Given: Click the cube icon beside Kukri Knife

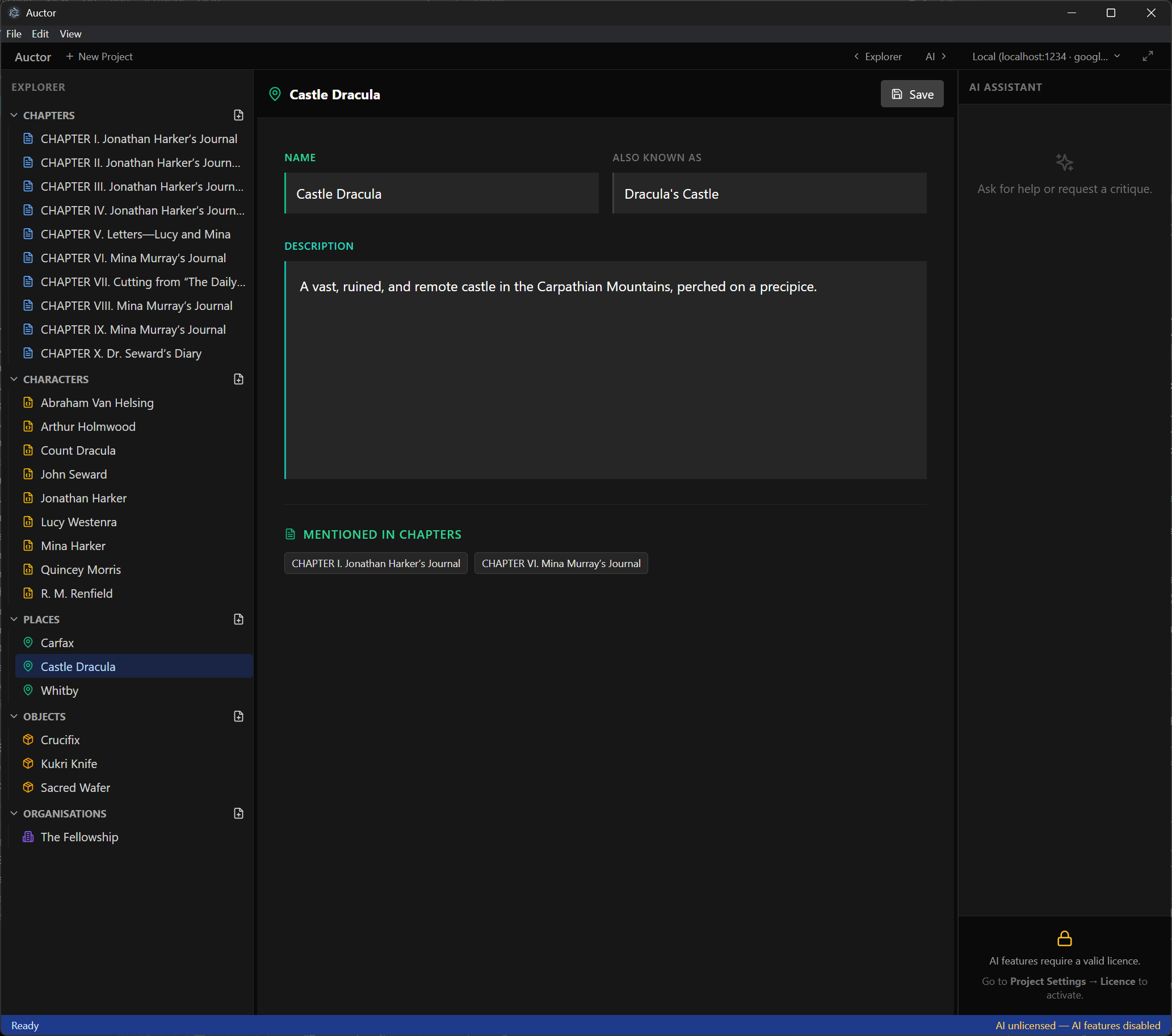Looking at the screenshot, I should coord(27,763).
